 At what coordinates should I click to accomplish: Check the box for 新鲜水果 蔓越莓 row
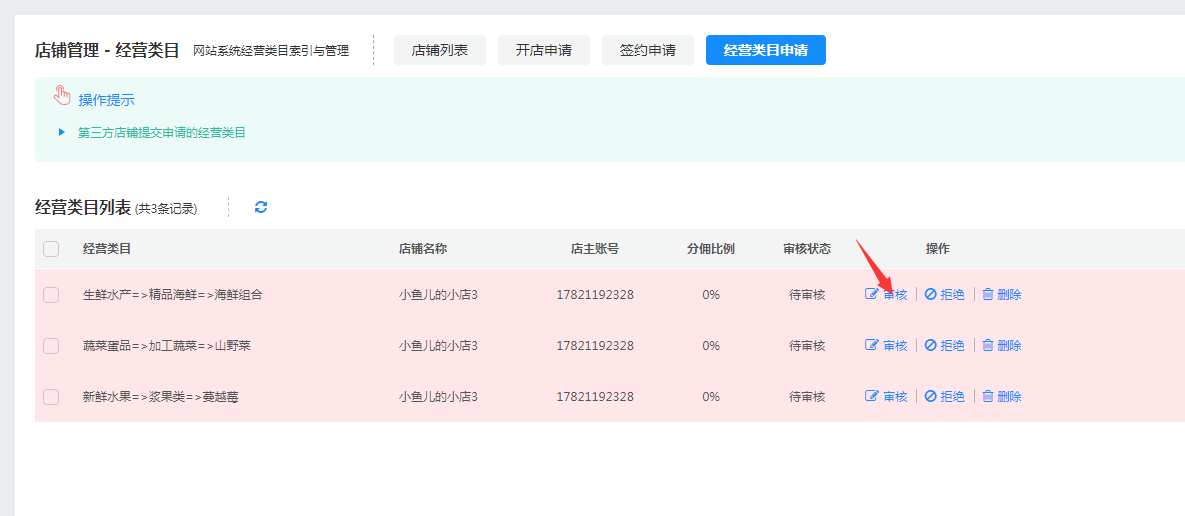point(51,396)
